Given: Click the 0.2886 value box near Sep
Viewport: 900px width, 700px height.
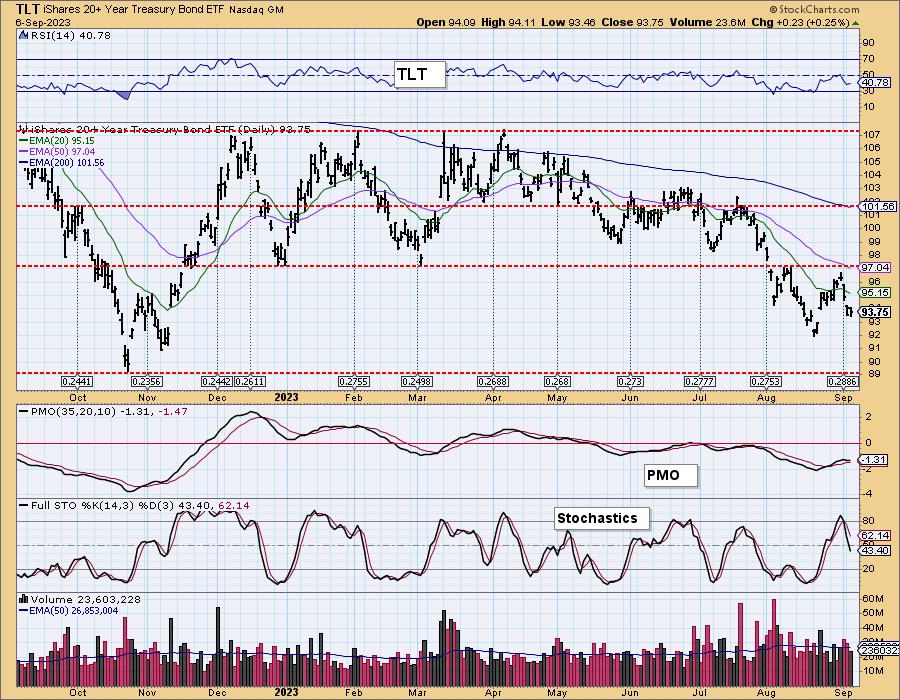Looking at the screenshot, I should coord(843,382).
